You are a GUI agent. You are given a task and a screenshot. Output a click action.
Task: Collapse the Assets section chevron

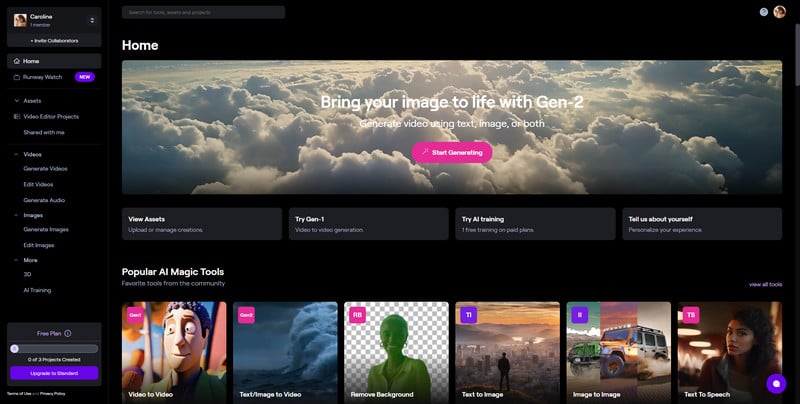(x=17, y=101)
